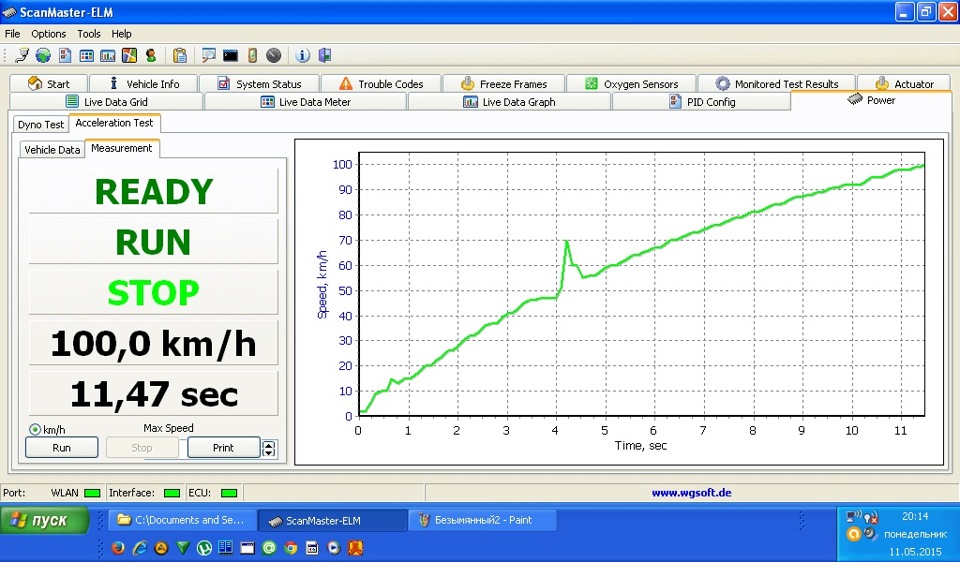Screen dimensions: 960x562
Task: Launch Google Chrome from quick launch
Action: pyautogui.click(x=290, y=547)
